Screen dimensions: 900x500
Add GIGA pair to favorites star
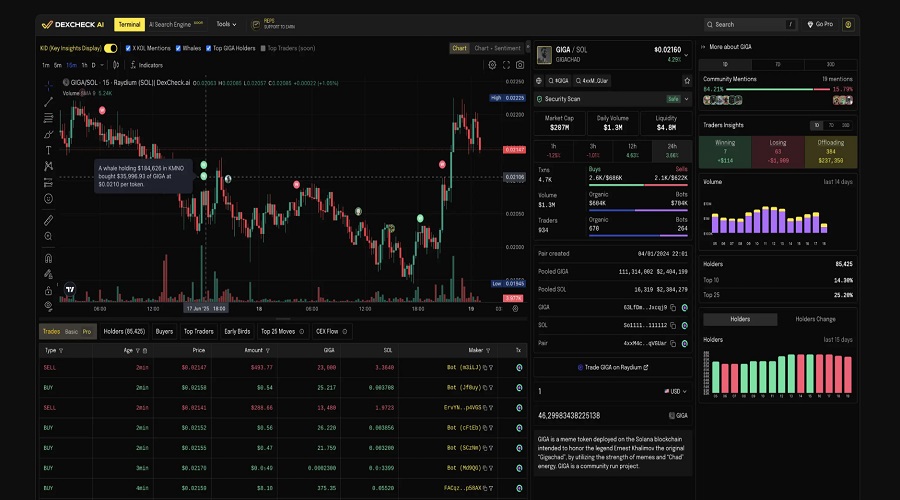(686, 80)
